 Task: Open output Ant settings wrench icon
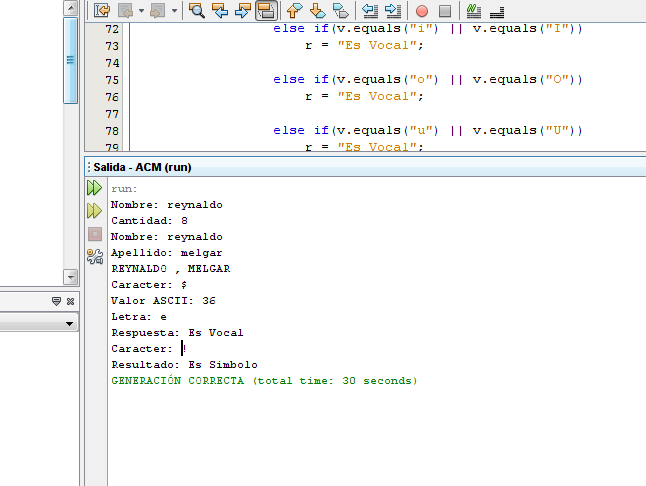tap(95, 256)
